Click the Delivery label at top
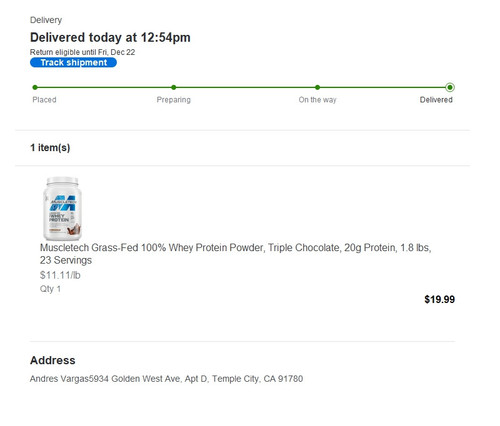500x426 pixels. point(46,20)
